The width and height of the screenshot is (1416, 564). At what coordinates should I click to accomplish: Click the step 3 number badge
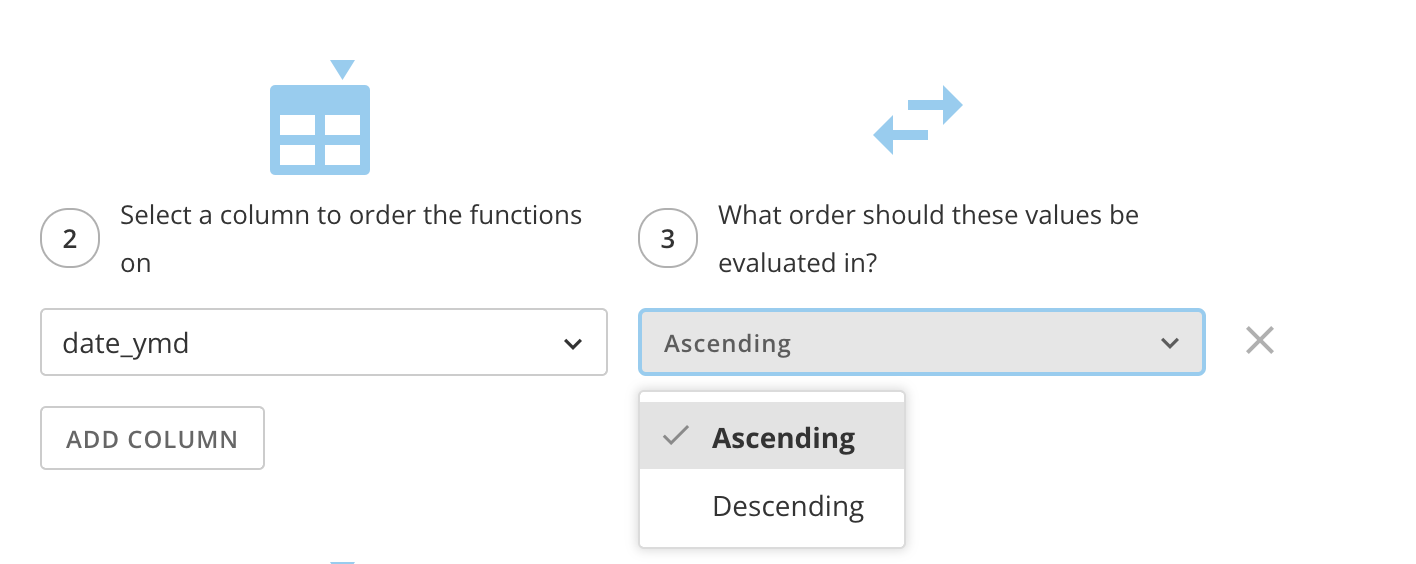668,238
